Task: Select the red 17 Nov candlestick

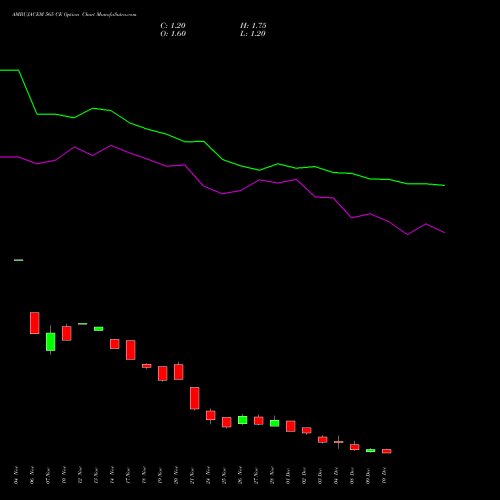Action: pyautogui.click(x=131, y=350)
